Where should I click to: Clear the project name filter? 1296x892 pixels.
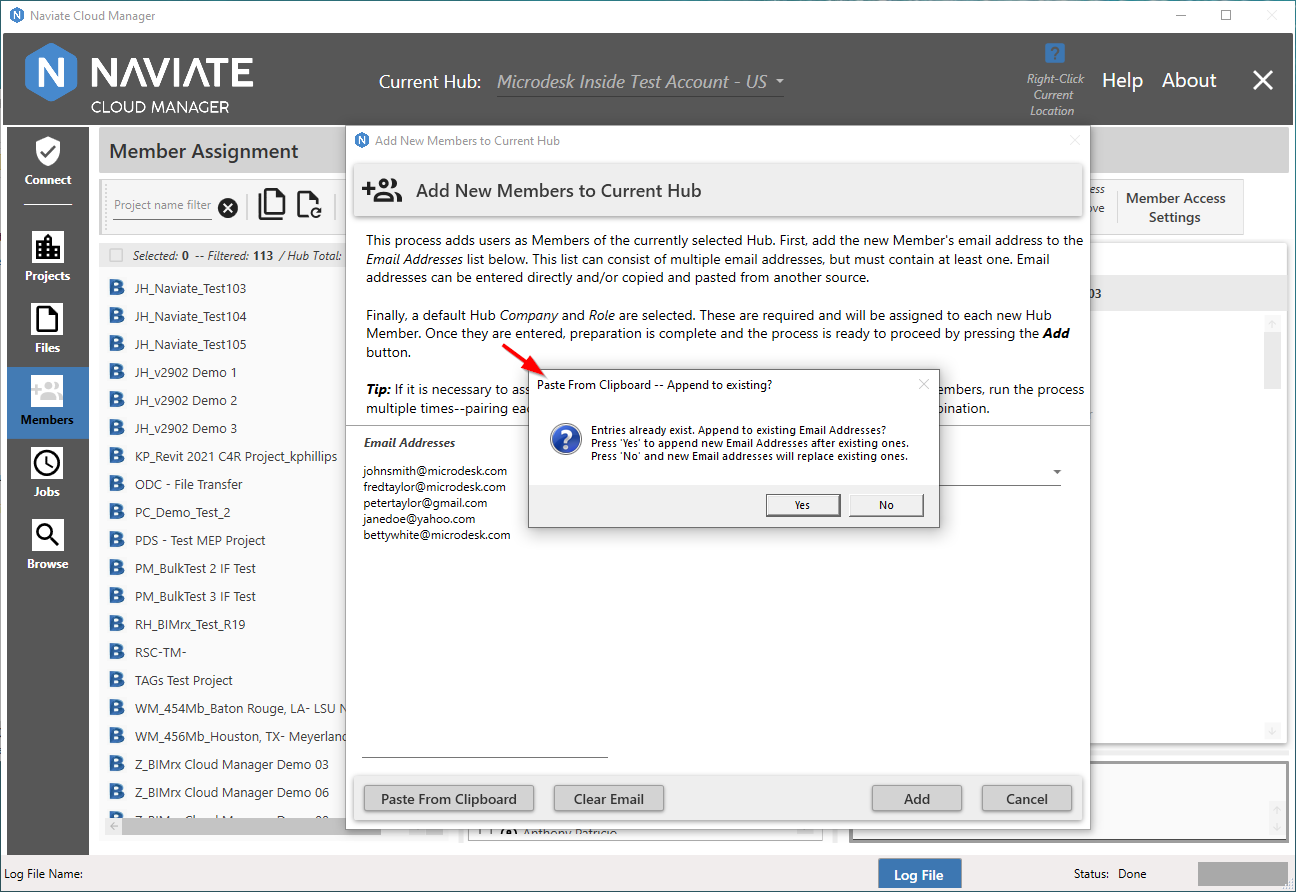(x=228, y=208)
